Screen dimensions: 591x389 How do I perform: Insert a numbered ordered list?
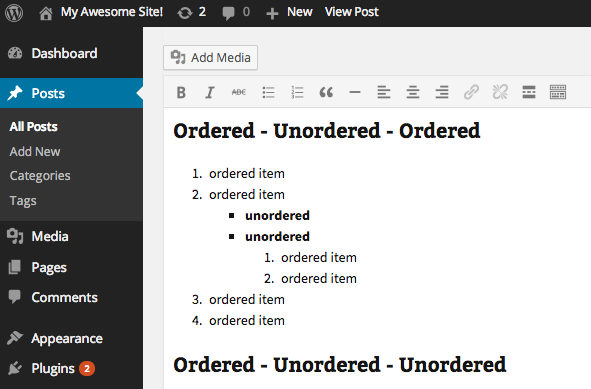pos(297,92)
